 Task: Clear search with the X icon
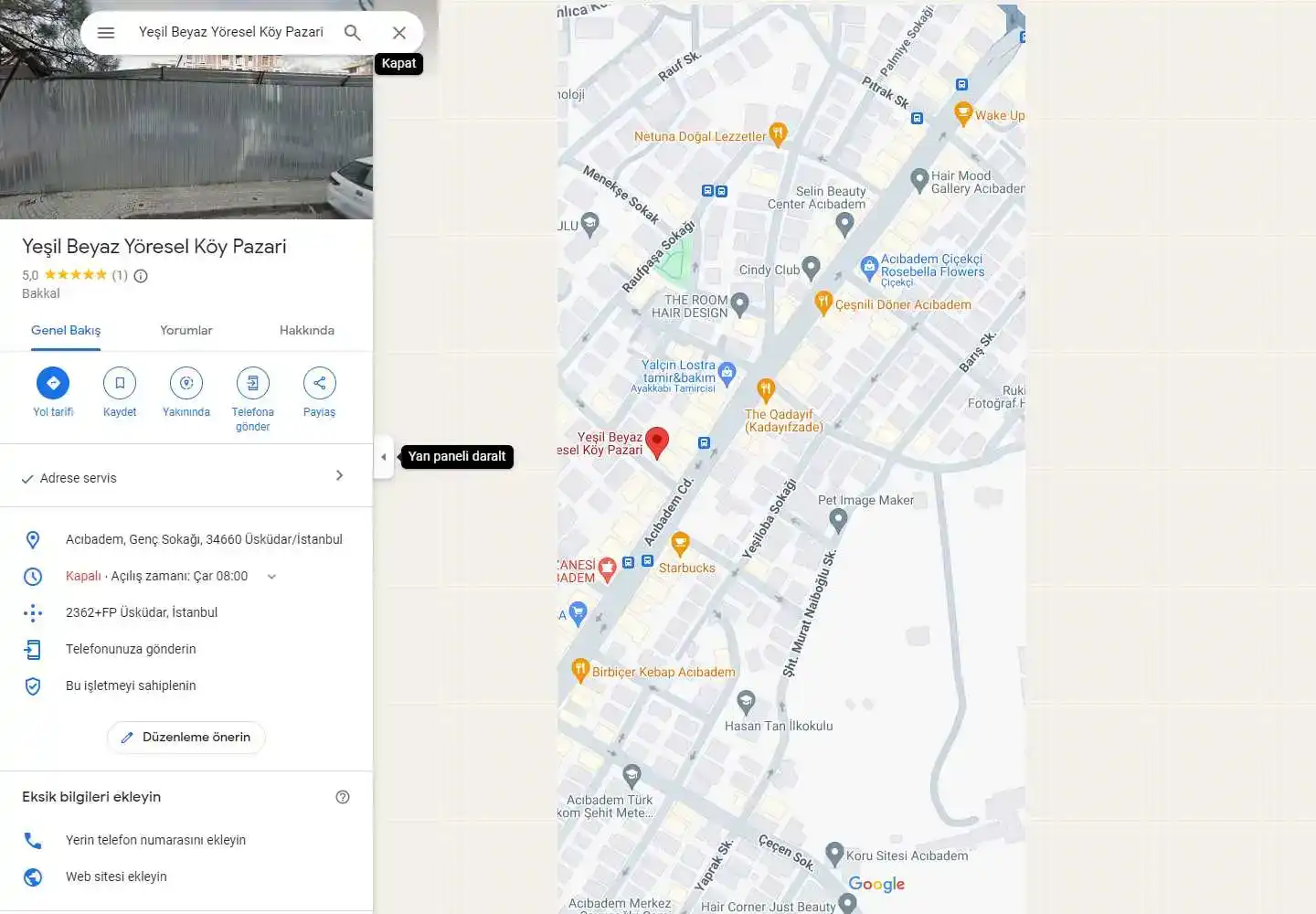pyautogui.click(x=399, y=32)
